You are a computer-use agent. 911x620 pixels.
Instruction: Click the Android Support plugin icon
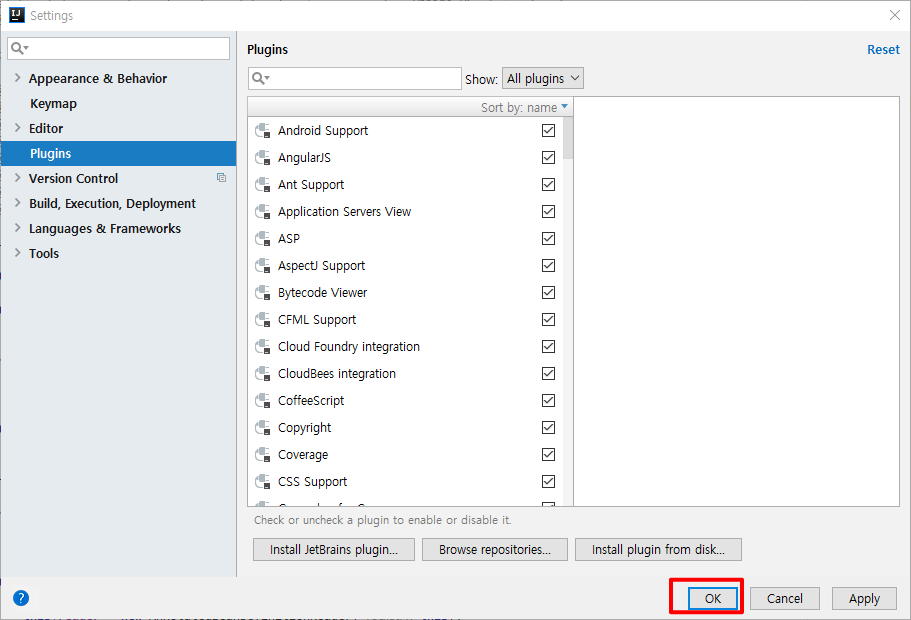click(x=263, y=131)
